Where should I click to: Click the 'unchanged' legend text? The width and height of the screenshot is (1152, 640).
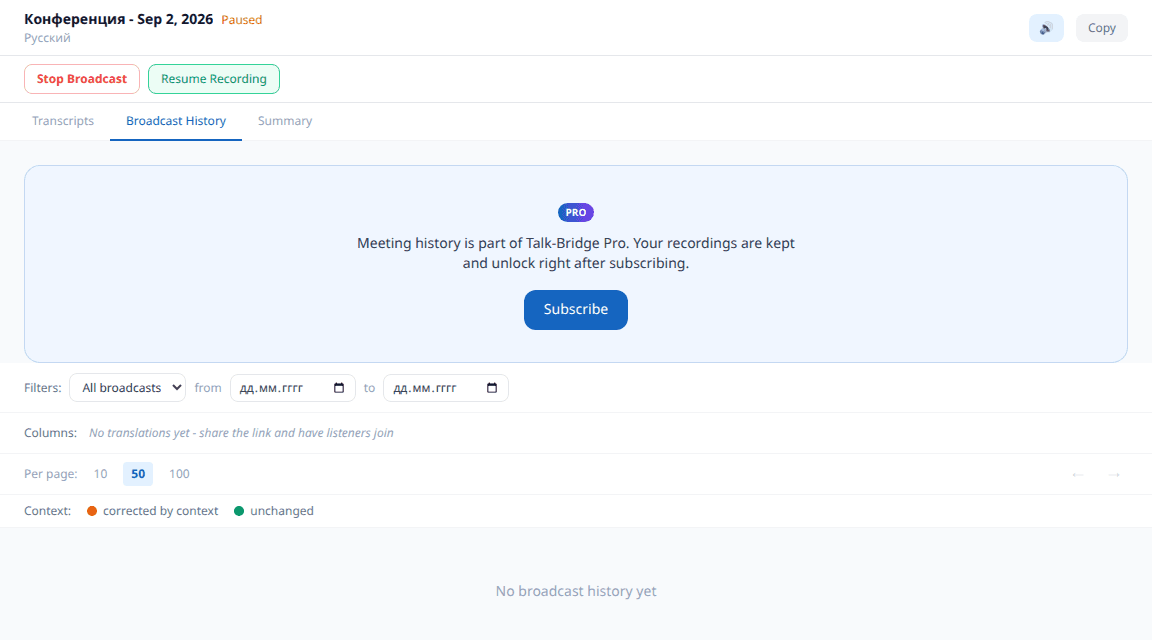pos(281,511)
